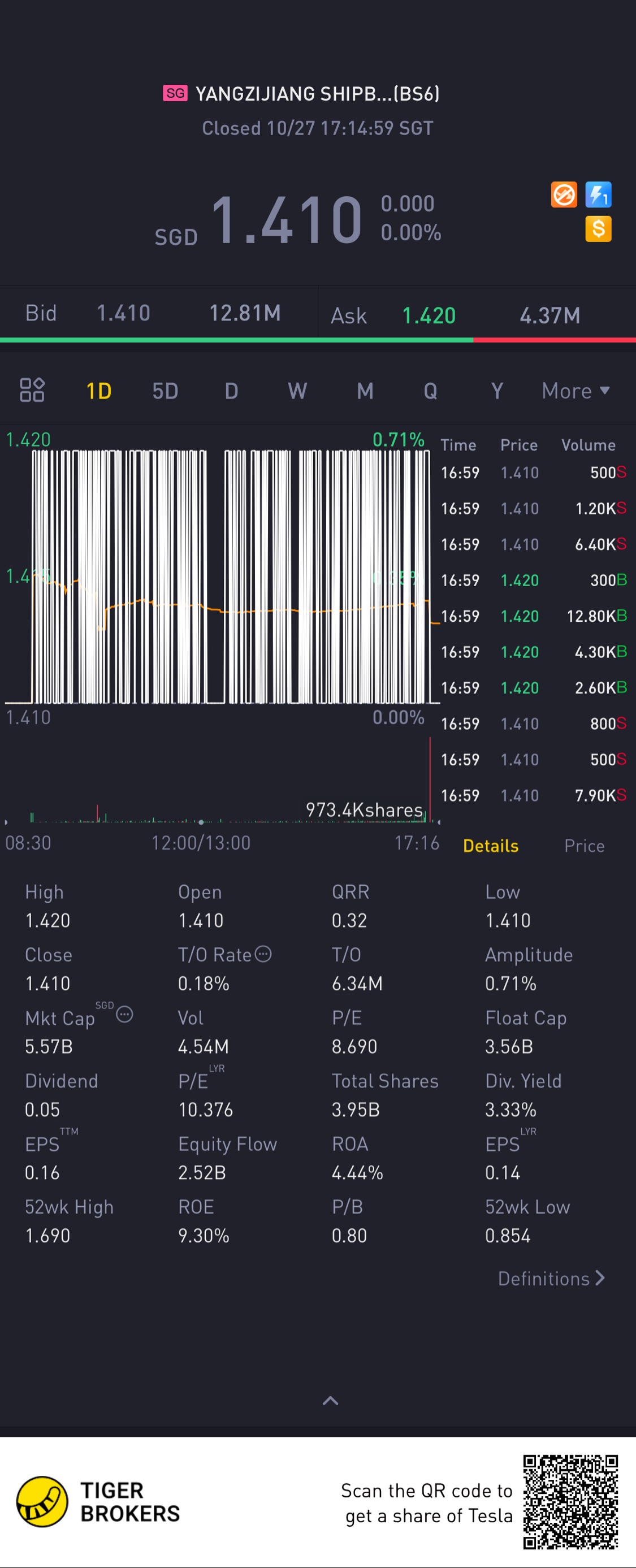Tap the P/B value 0.80

click(x=349, y=1236)
